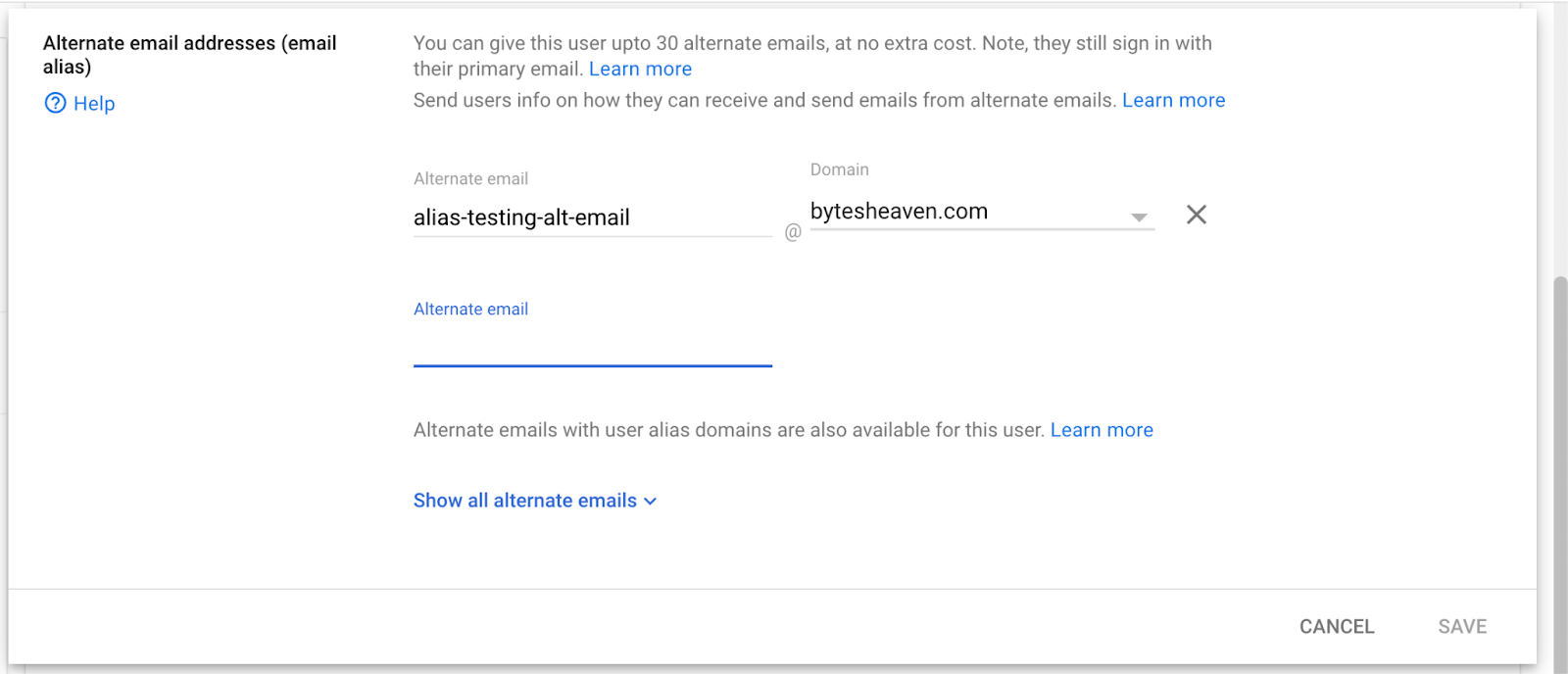Screen dimensions: 1568x674
Task: Click the empty Alternate email input field
Action: point(593,346)
